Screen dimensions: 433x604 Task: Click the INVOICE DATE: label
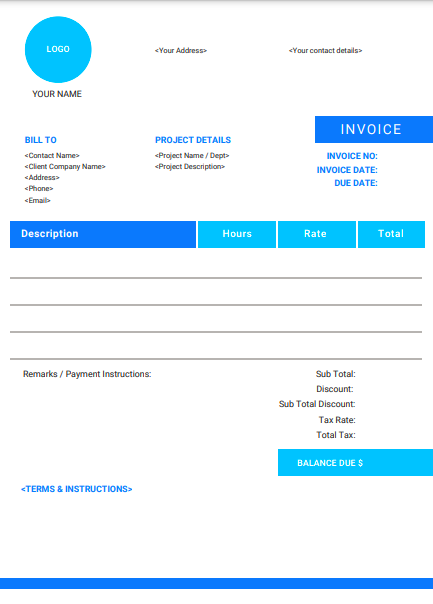point(347,170)
